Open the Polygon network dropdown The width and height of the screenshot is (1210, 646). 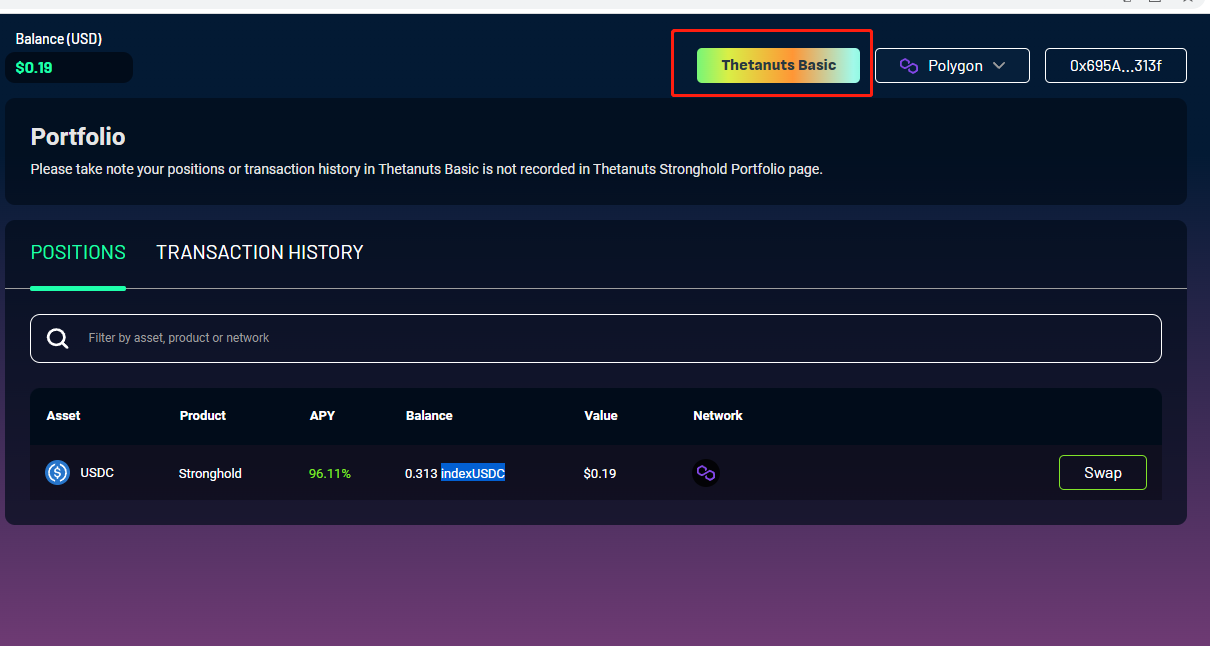pyautogui.click(x=952, y=65)
